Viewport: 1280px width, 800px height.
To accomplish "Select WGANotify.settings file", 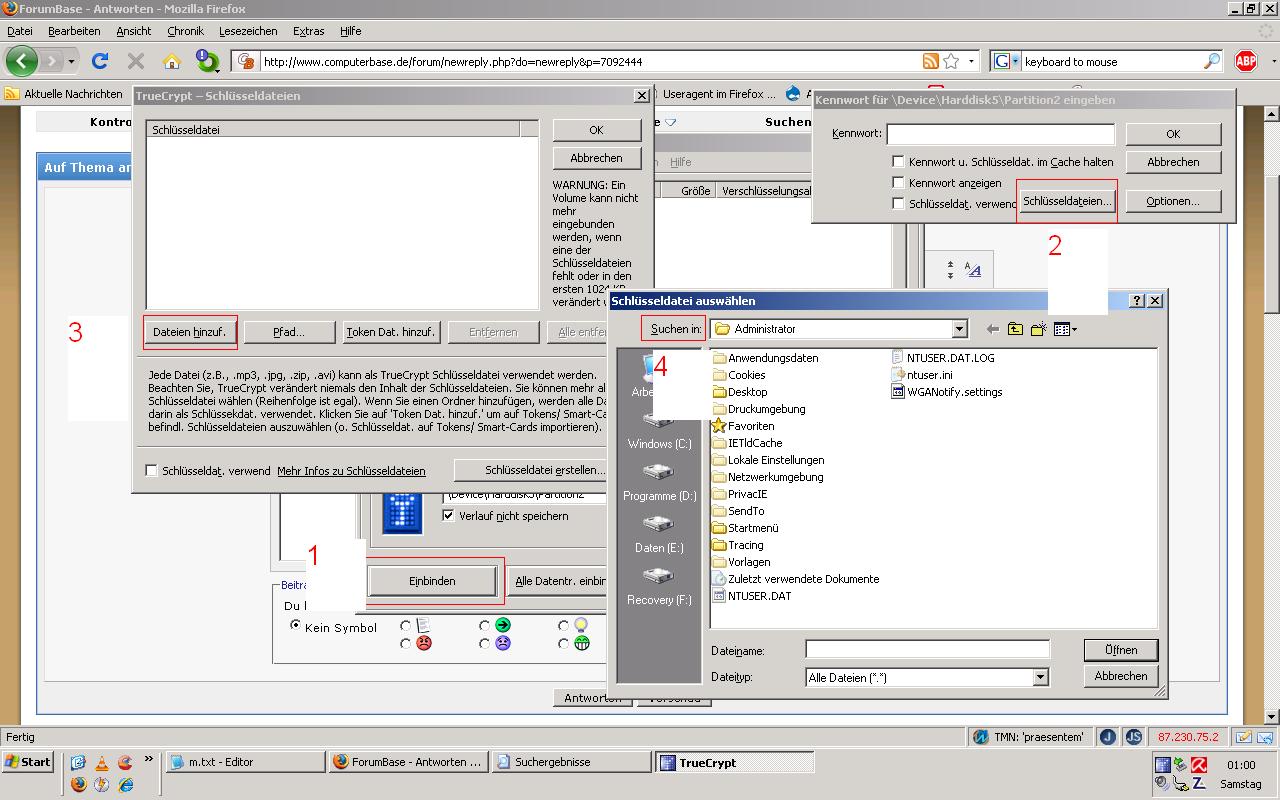I will [x=946, y=392].
